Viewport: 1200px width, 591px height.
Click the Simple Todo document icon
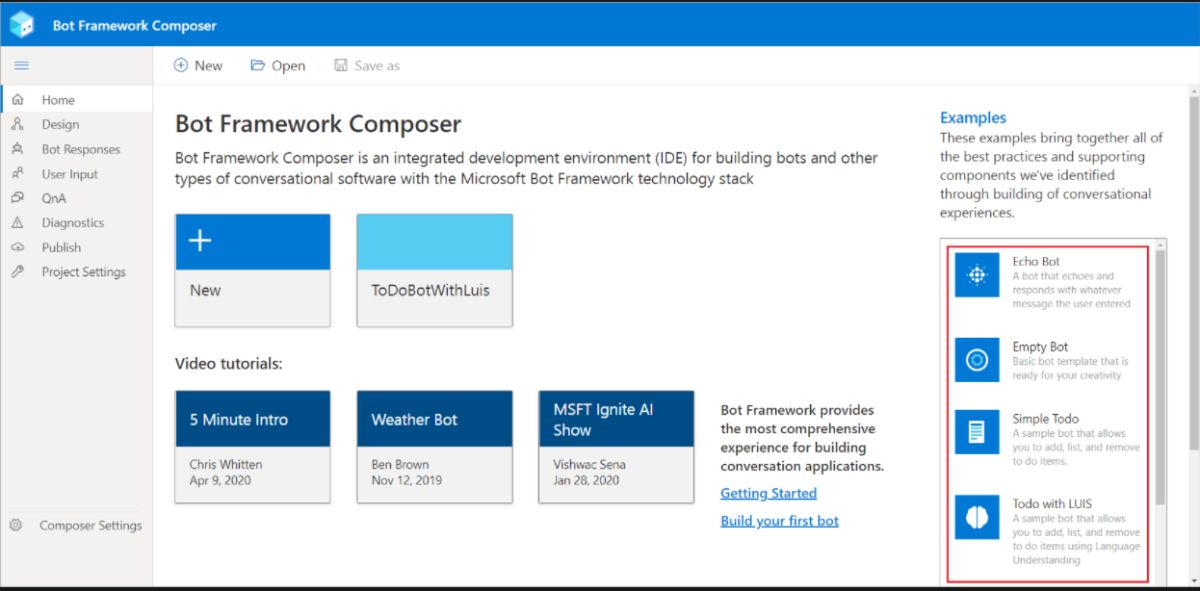pyautogui.click(x=977, y=432)
